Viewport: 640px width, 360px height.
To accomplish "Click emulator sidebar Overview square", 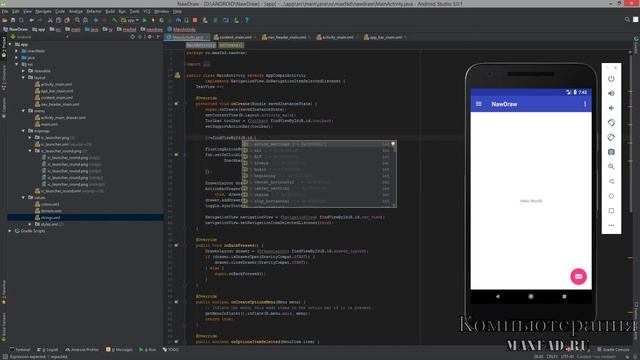I will (611, 211).
